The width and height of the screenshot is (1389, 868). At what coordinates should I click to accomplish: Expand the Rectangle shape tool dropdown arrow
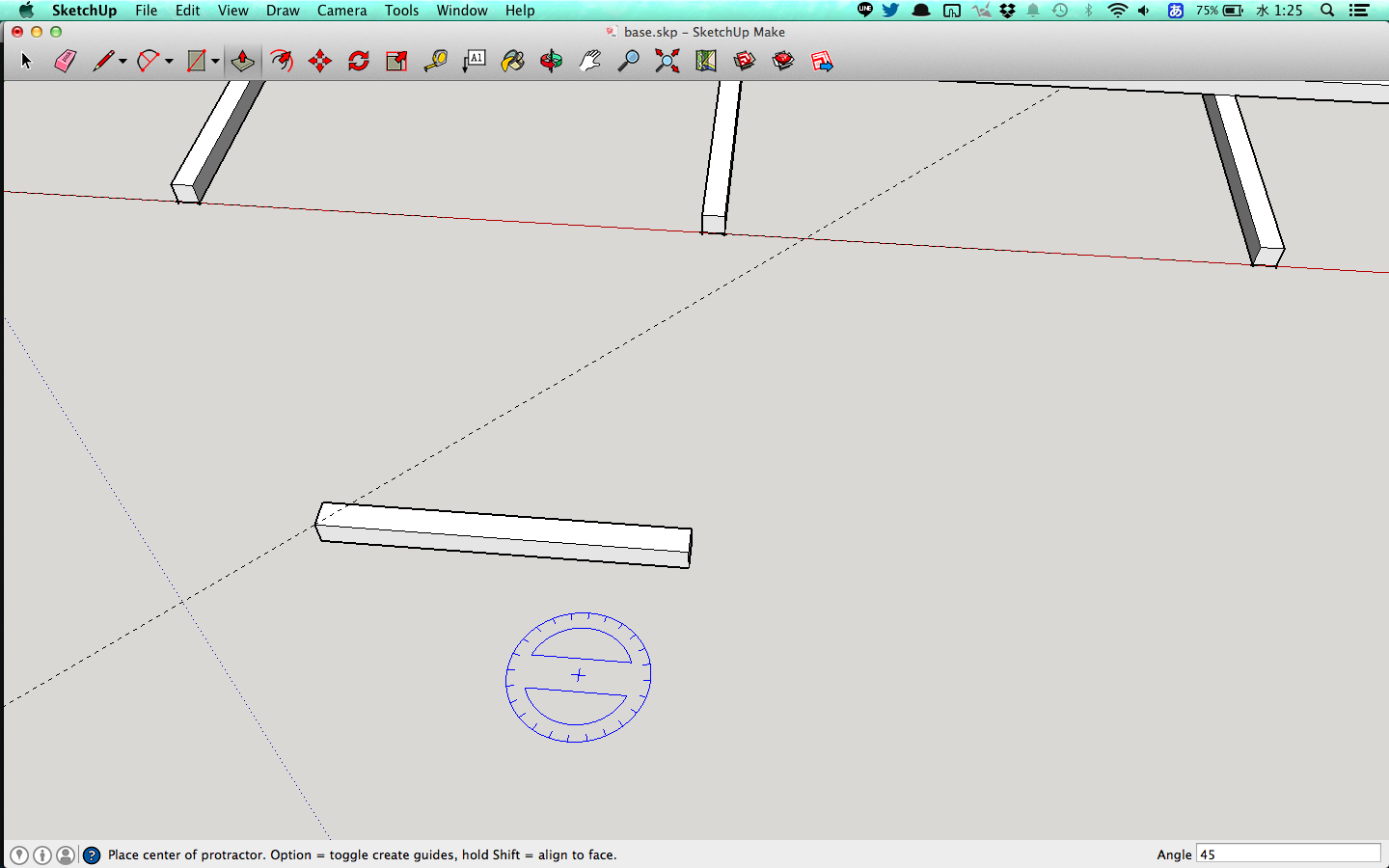[215, 62]
